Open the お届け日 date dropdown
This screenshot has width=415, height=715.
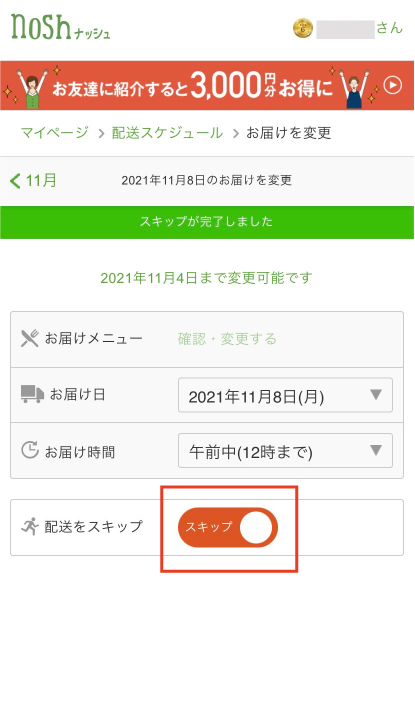285,395
